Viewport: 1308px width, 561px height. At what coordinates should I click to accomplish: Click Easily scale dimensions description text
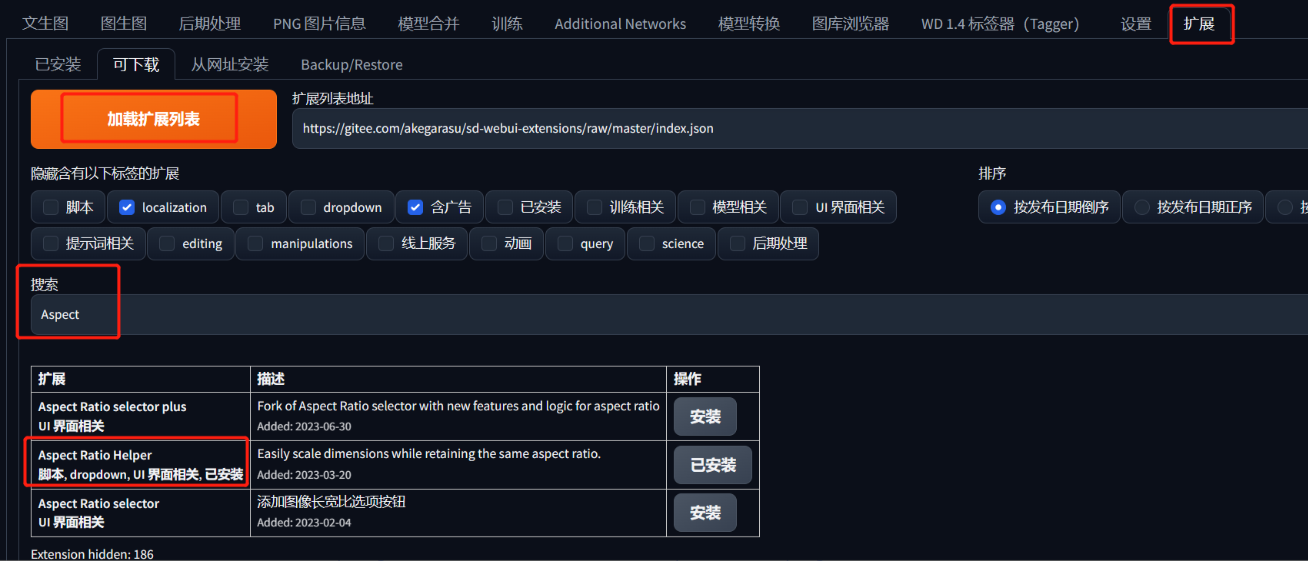tap(429, 454)
